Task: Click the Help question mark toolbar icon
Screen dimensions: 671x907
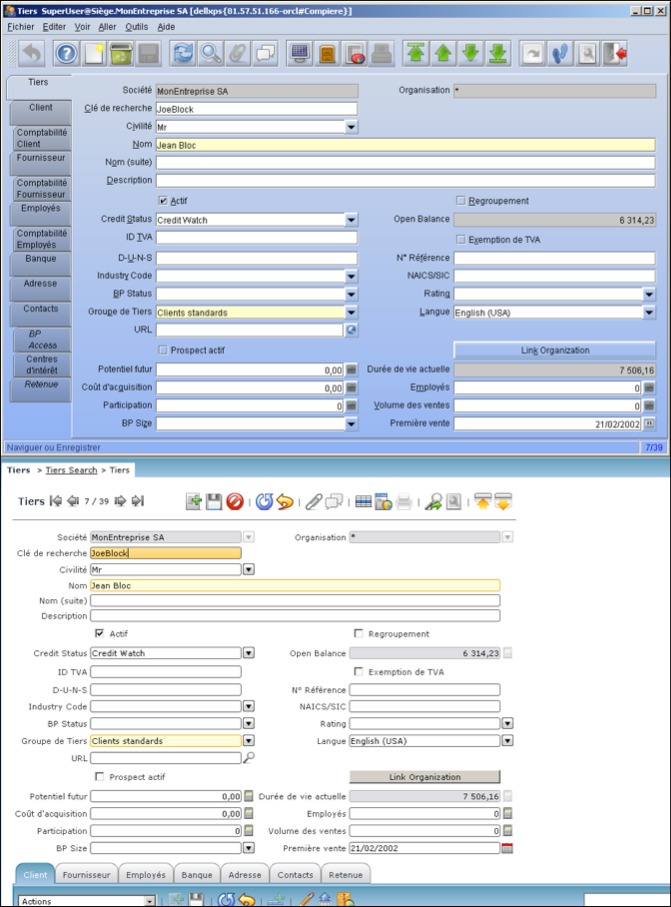Action: 66,53
